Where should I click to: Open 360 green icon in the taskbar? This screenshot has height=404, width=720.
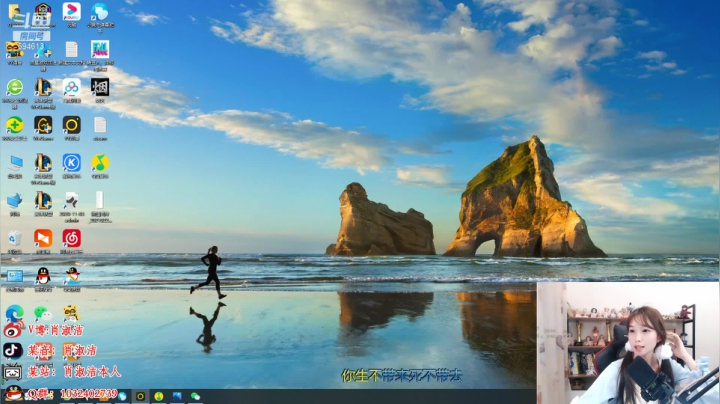coord(159,396)
